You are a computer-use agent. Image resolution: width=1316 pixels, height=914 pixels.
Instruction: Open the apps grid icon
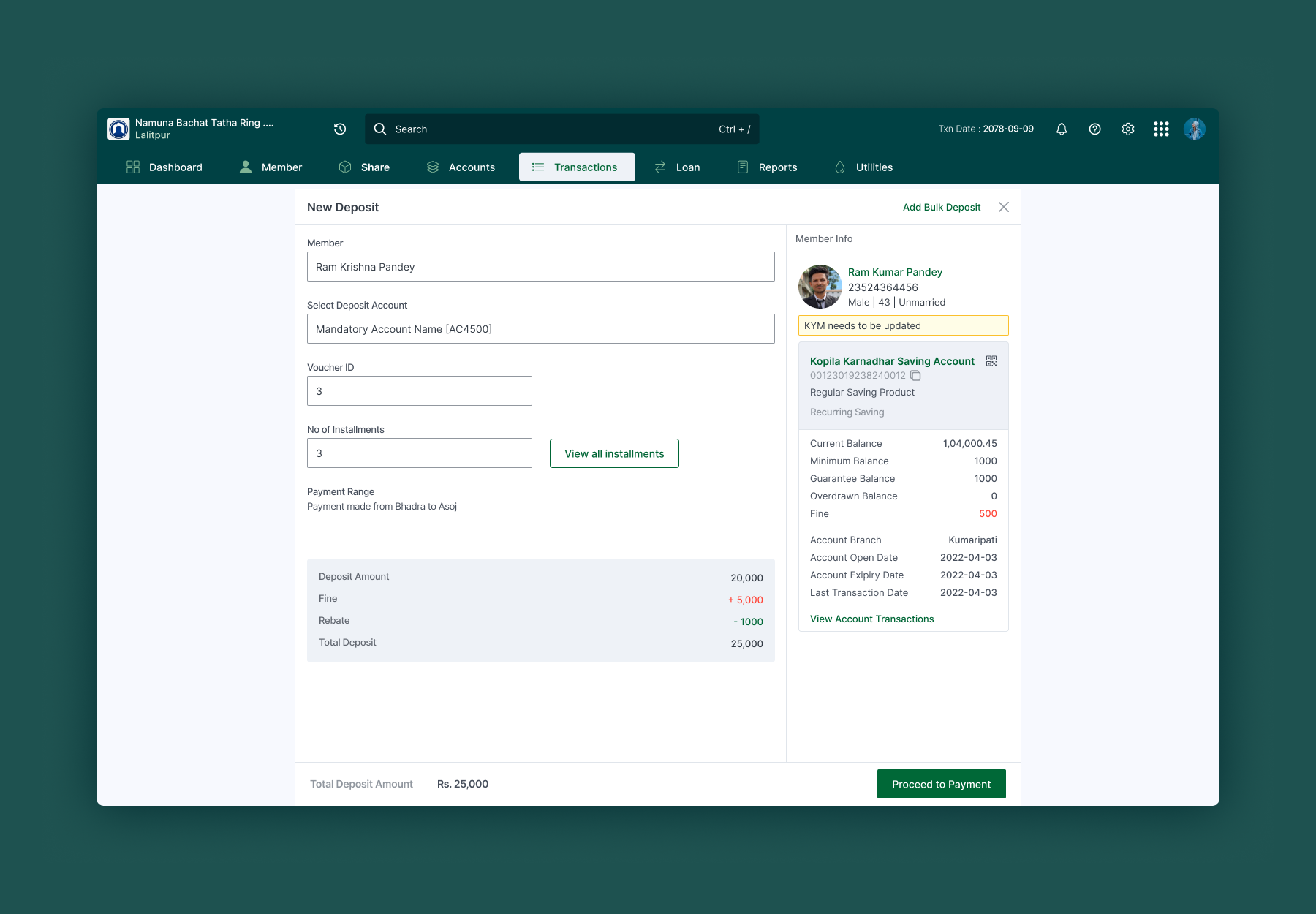[1161, 129]
